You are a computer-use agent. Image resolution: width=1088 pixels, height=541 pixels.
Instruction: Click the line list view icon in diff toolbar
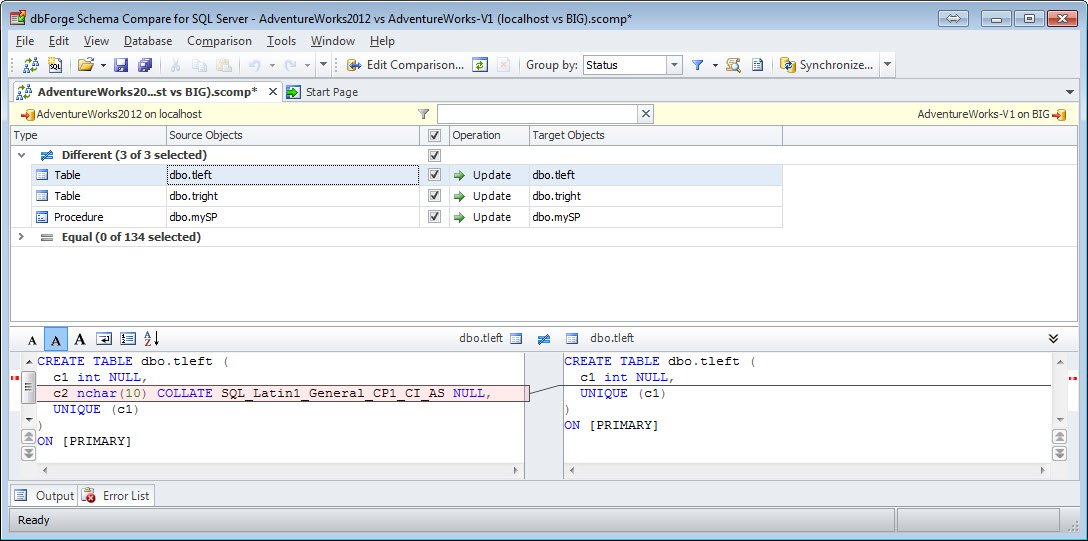[x=128, y=339]
